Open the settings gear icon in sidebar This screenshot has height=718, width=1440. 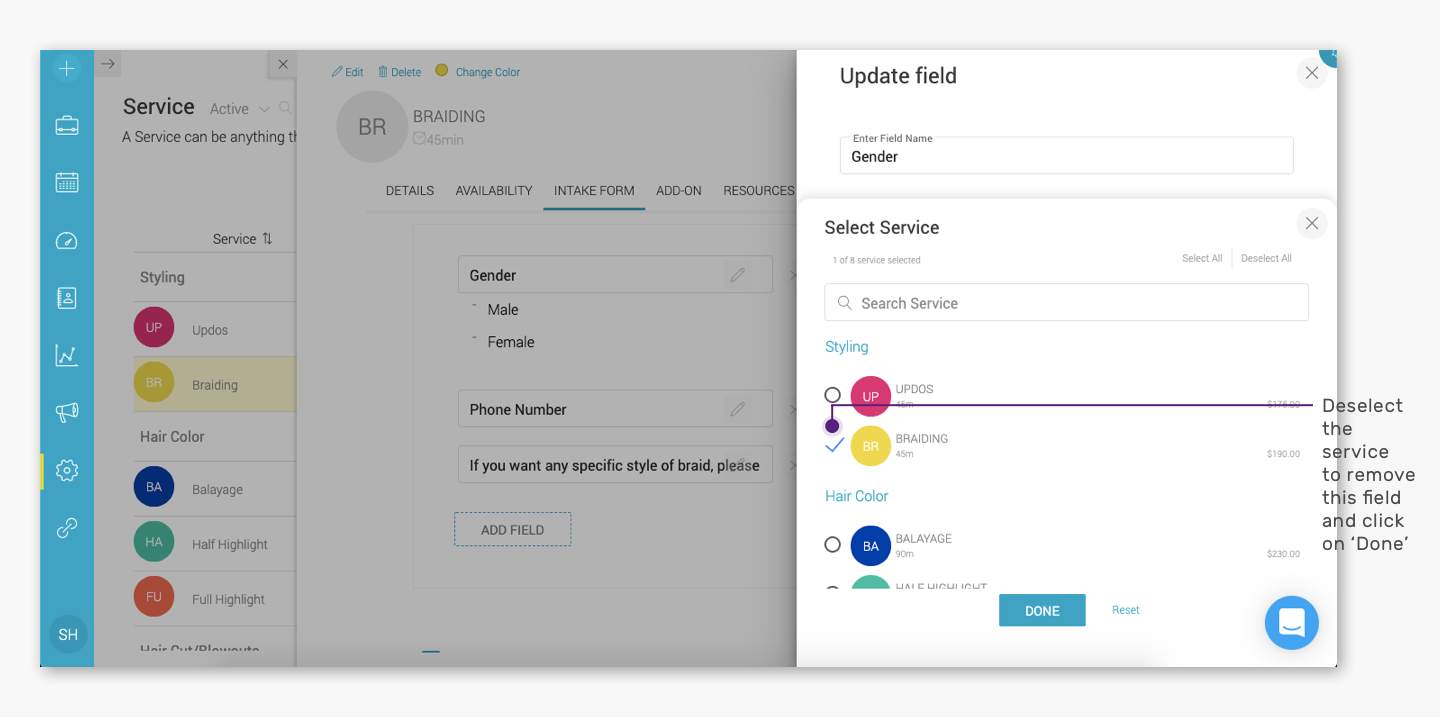point(67,470)
